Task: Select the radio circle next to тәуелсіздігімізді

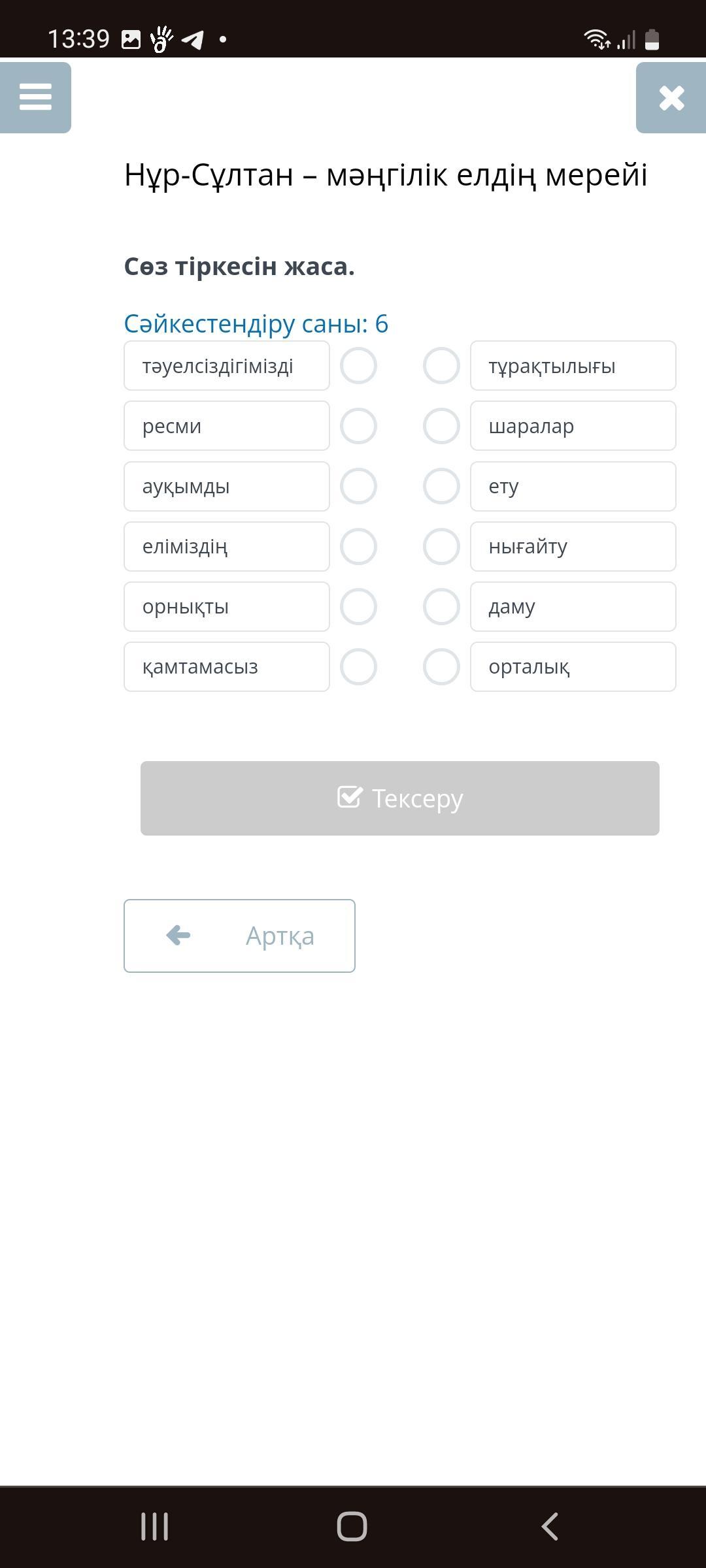Action: click(358, 366)
